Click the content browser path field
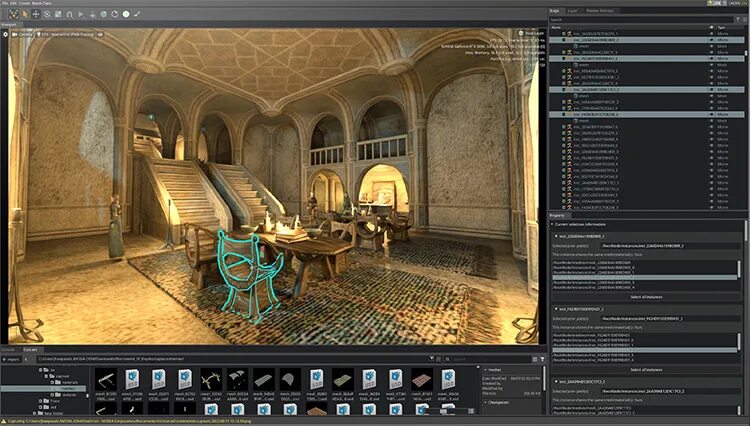 point(230,359)
